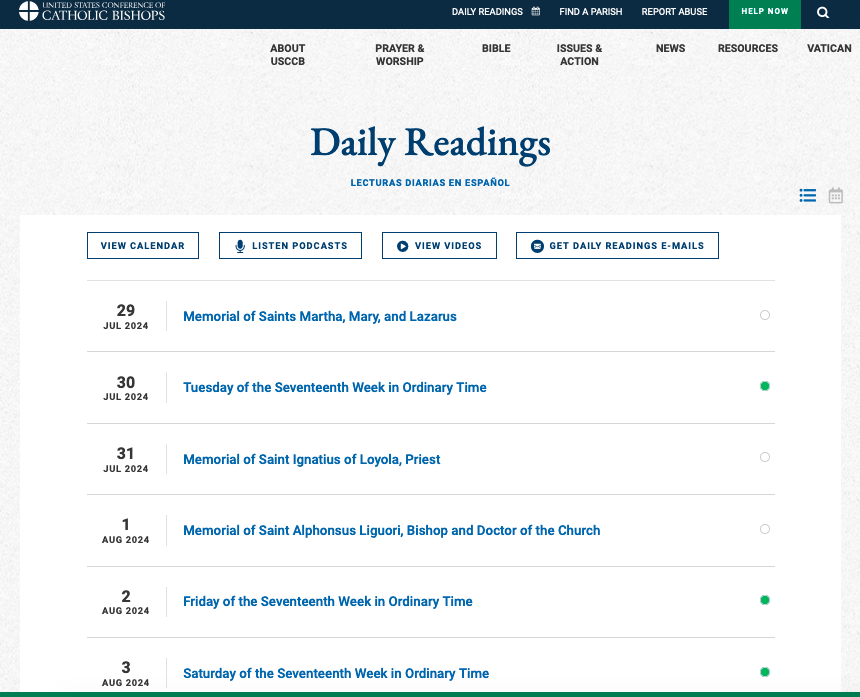Click the 31 Jul 2024 date

(x=126, y=459)
